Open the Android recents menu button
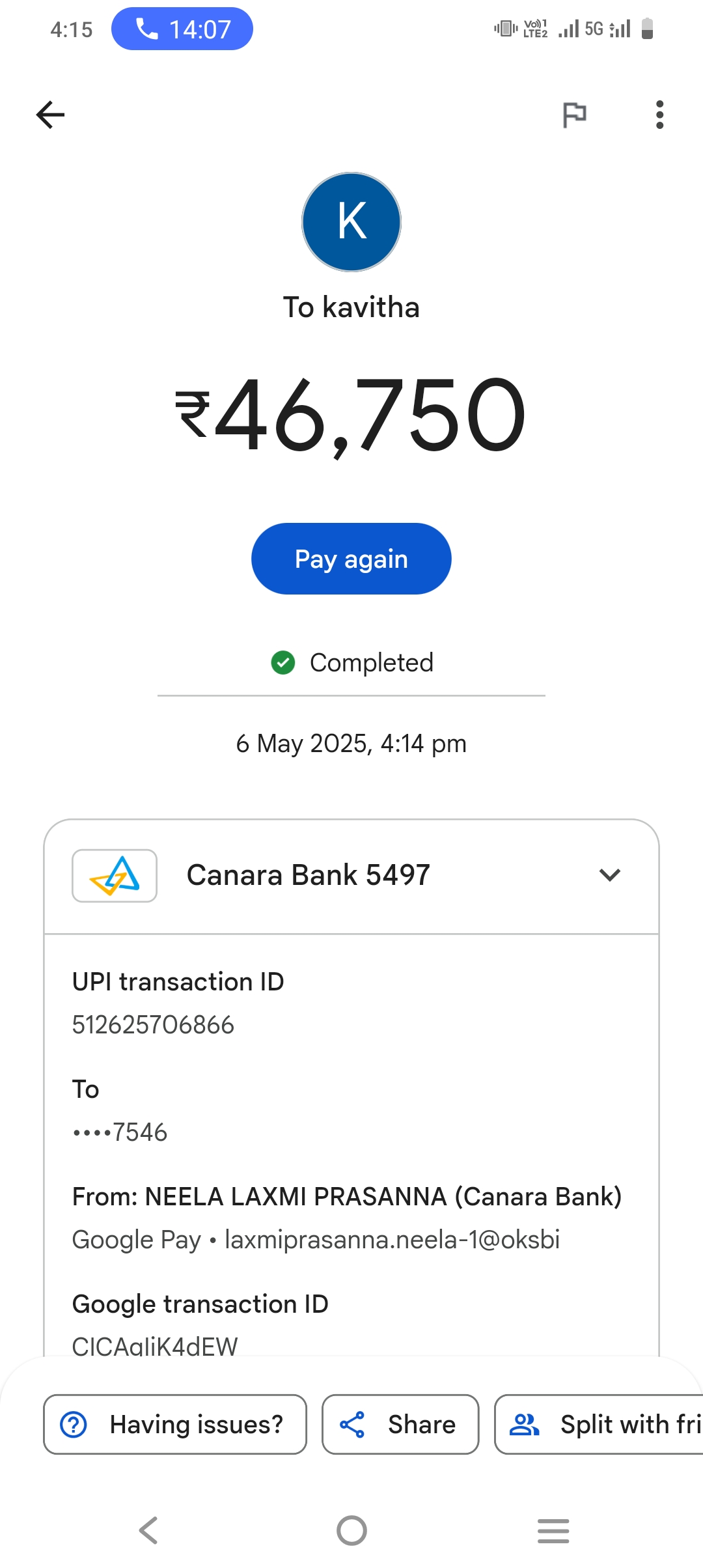Image resolution: width=703 pixels, height=1568 pixels. coord(553,1530)
